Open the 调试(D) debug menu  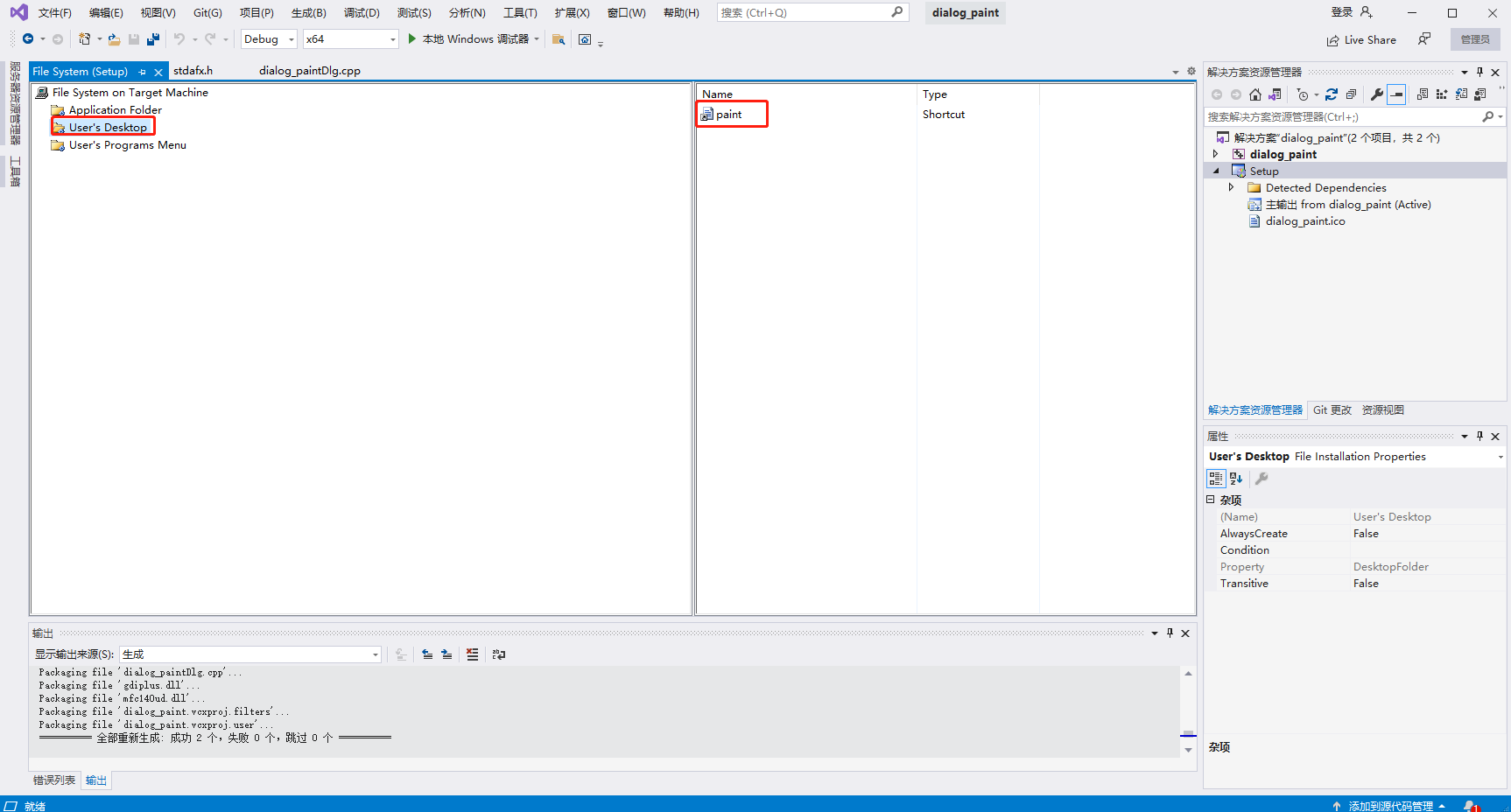tap(362, 12)
